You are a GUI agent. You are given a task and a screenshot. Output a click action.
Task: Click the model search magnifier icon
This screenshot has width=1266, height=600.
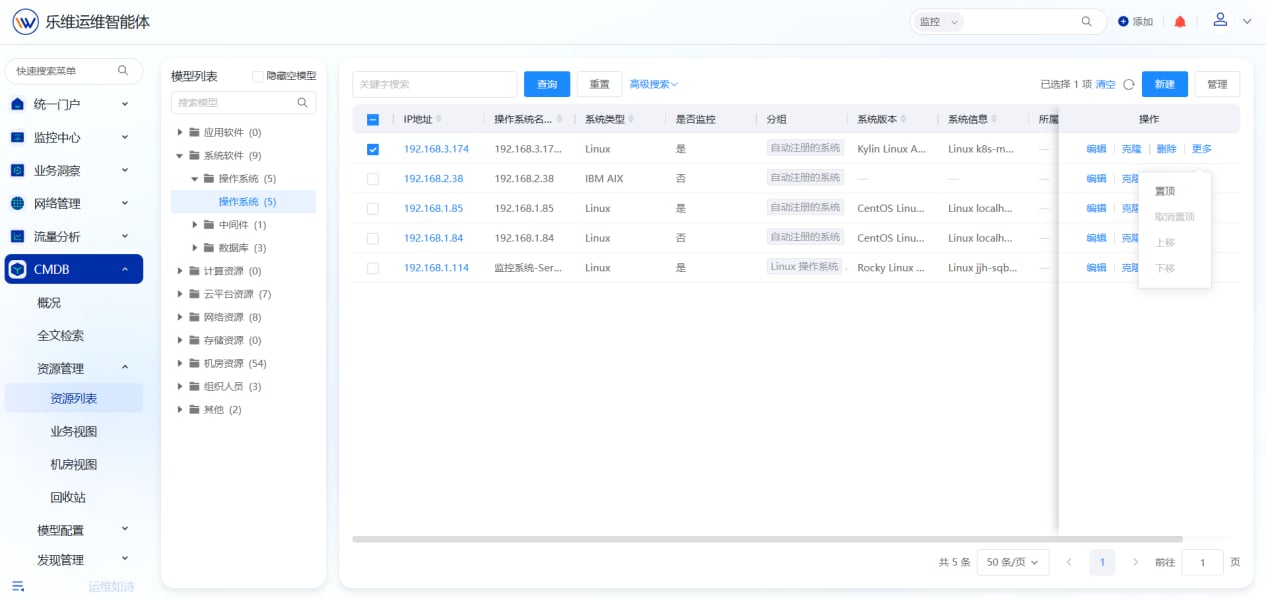302,102
